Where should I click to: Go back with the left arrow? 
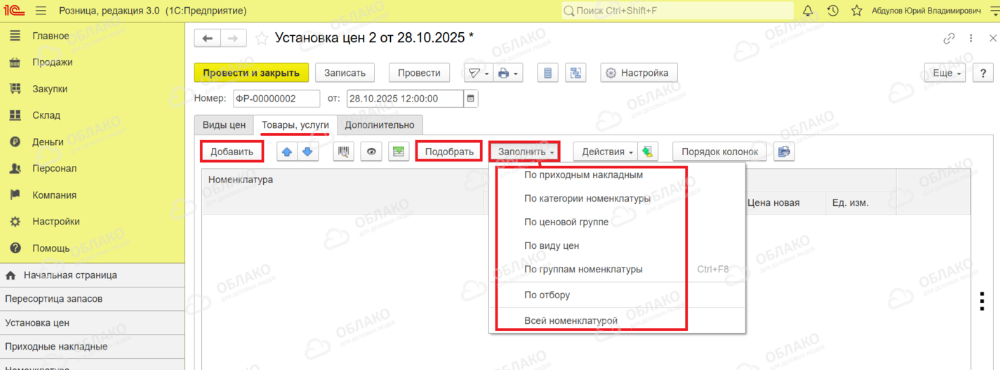pyautogui.click(x=207, y=38)
